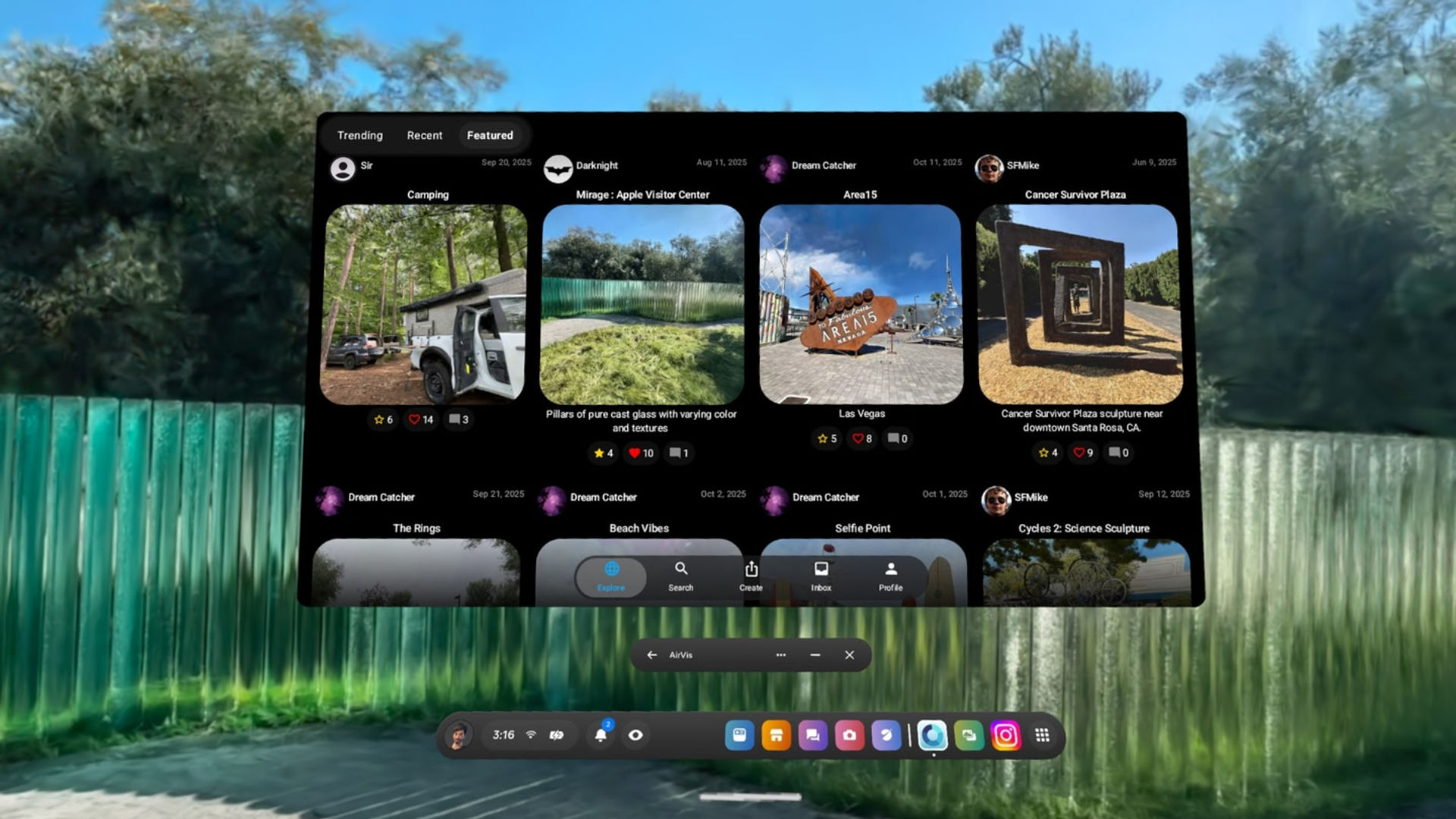Open the Profile icon
This screenshot has width=1456, height=819.
[x=891, y=569]
